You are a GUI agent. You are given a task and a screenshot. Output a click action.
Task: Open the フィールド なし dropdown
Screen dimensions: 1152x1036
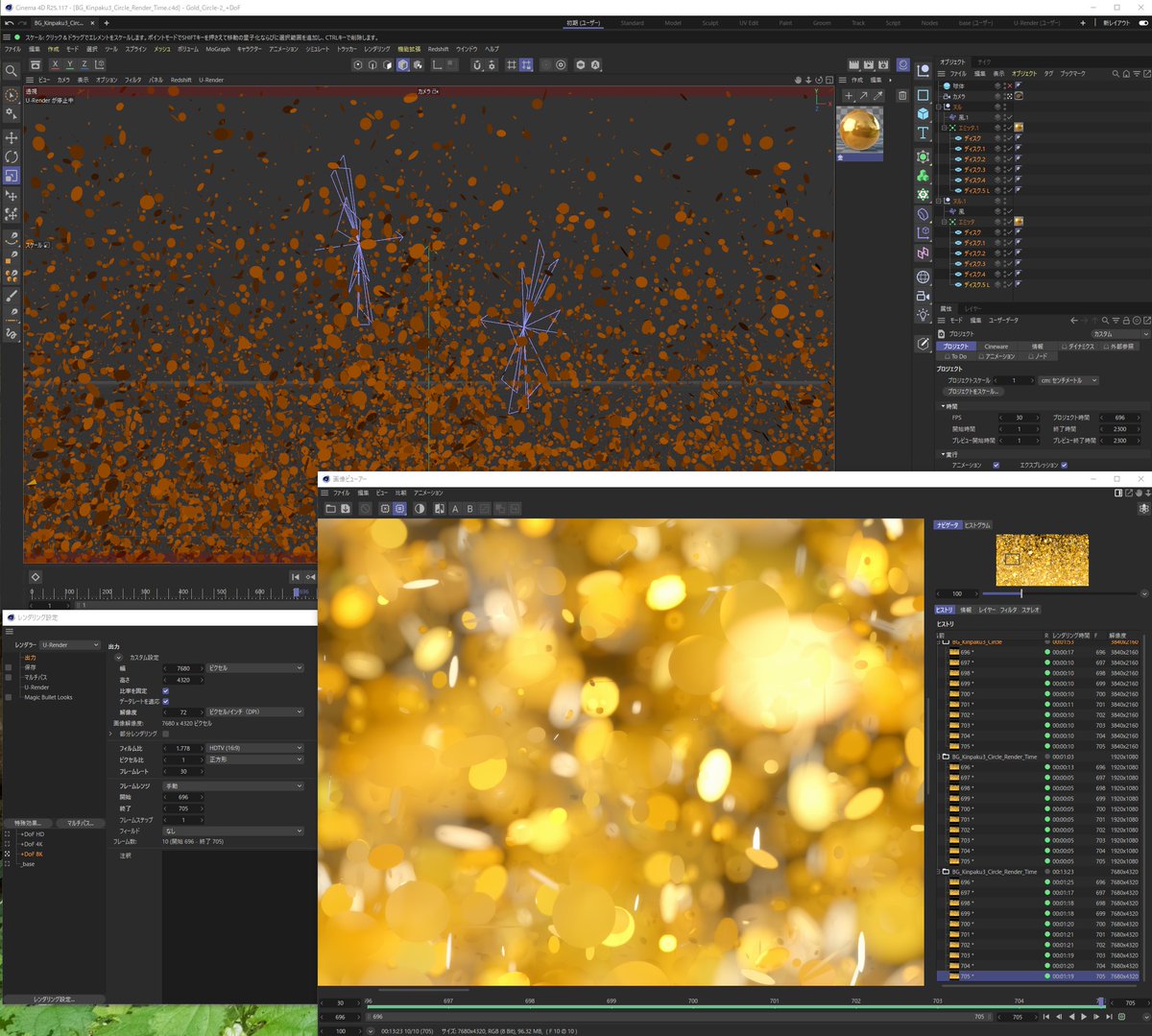pyautogui.click(x=233, y=831)
